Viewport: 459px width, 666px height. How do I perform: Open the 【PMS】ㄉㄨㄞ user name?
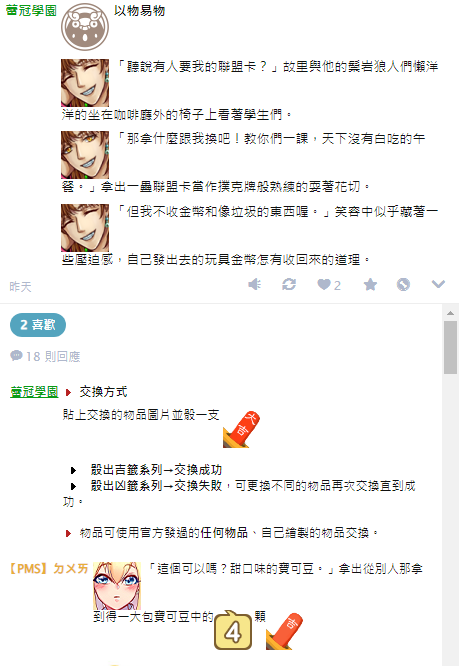click(x=49, y=568)
